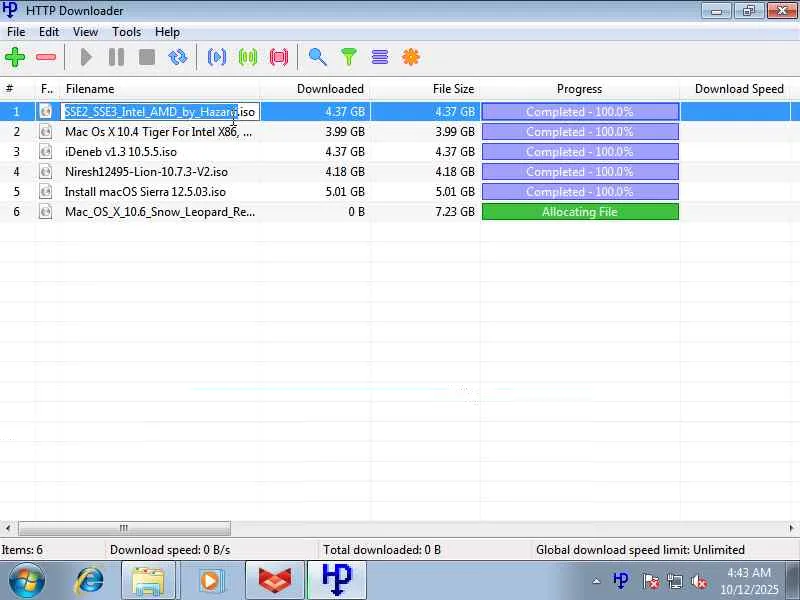This screenshot has width=800, height=600.
Task: Select Install macOS Sierra 12.5.03.iso
Action: click(145, 192)
